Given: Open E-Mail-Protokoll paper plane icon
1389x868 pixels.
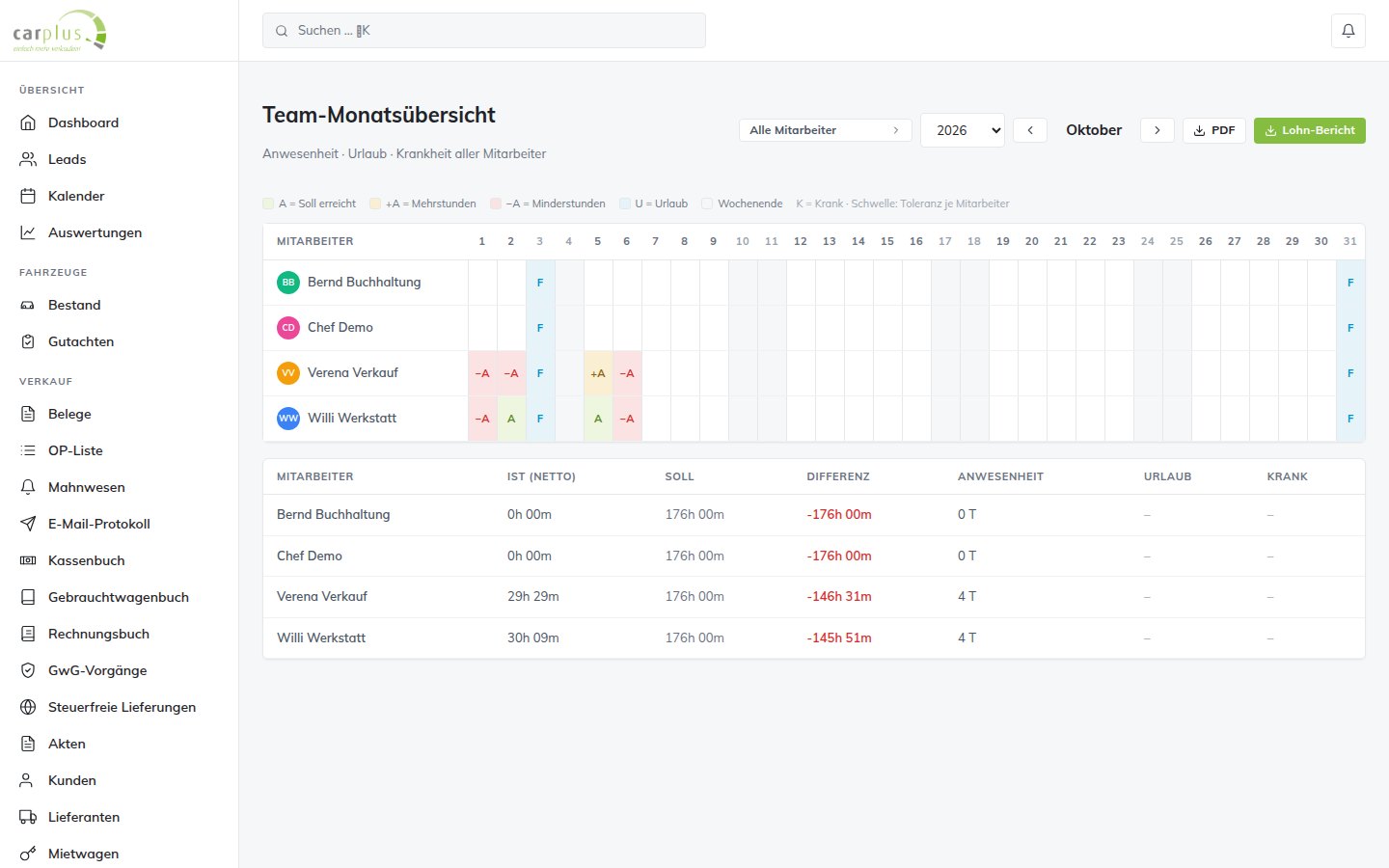Looking at the screenshot, I should (28, 524).
